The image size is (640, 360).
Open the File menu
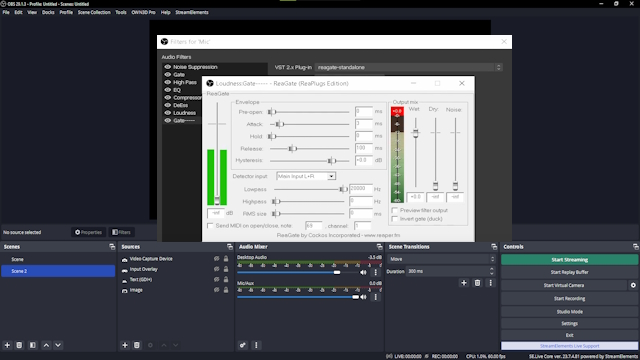(6, 12)
